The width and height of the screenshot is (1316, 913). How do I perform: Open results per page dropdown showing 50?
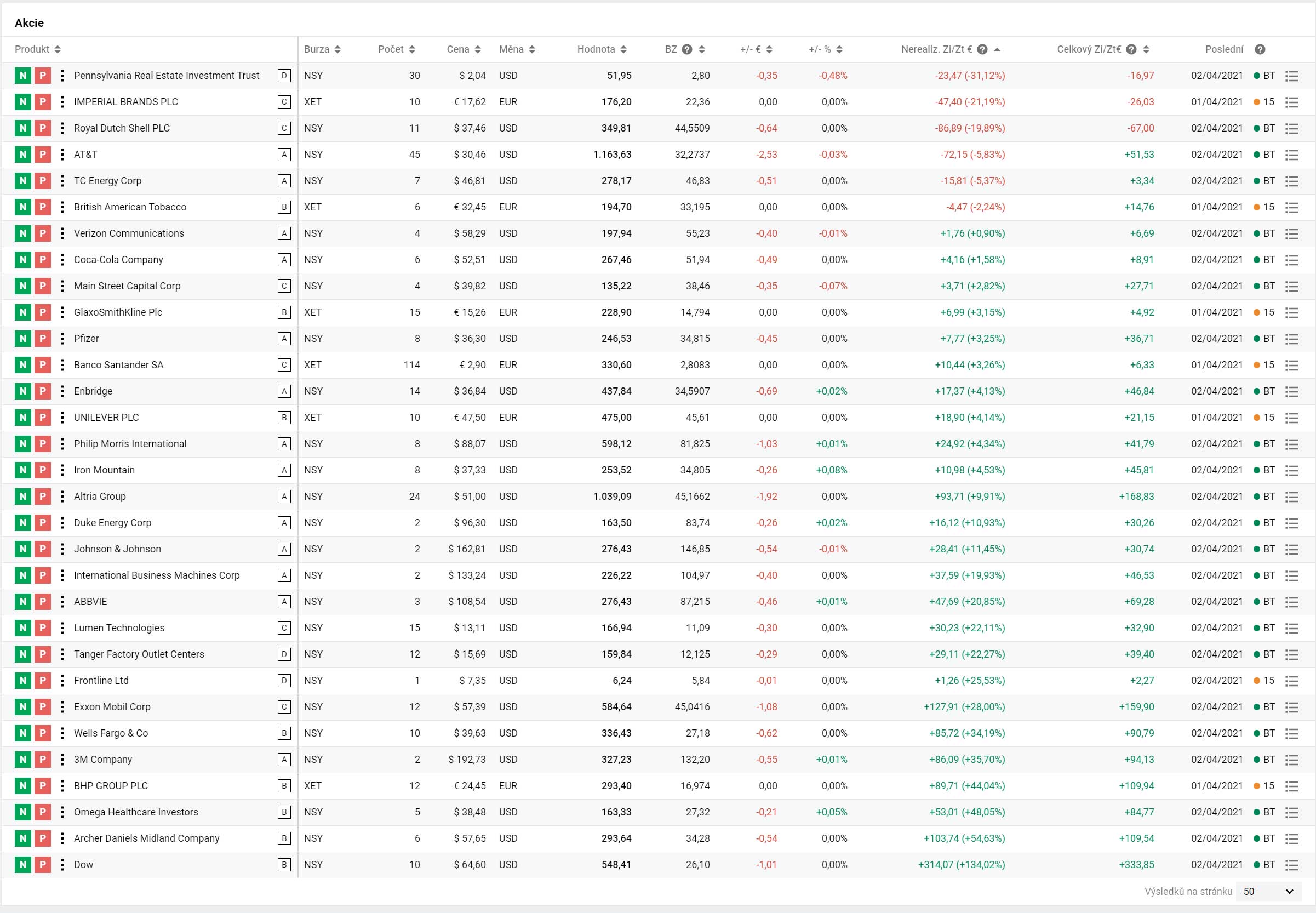click(x=1268, y=891)
